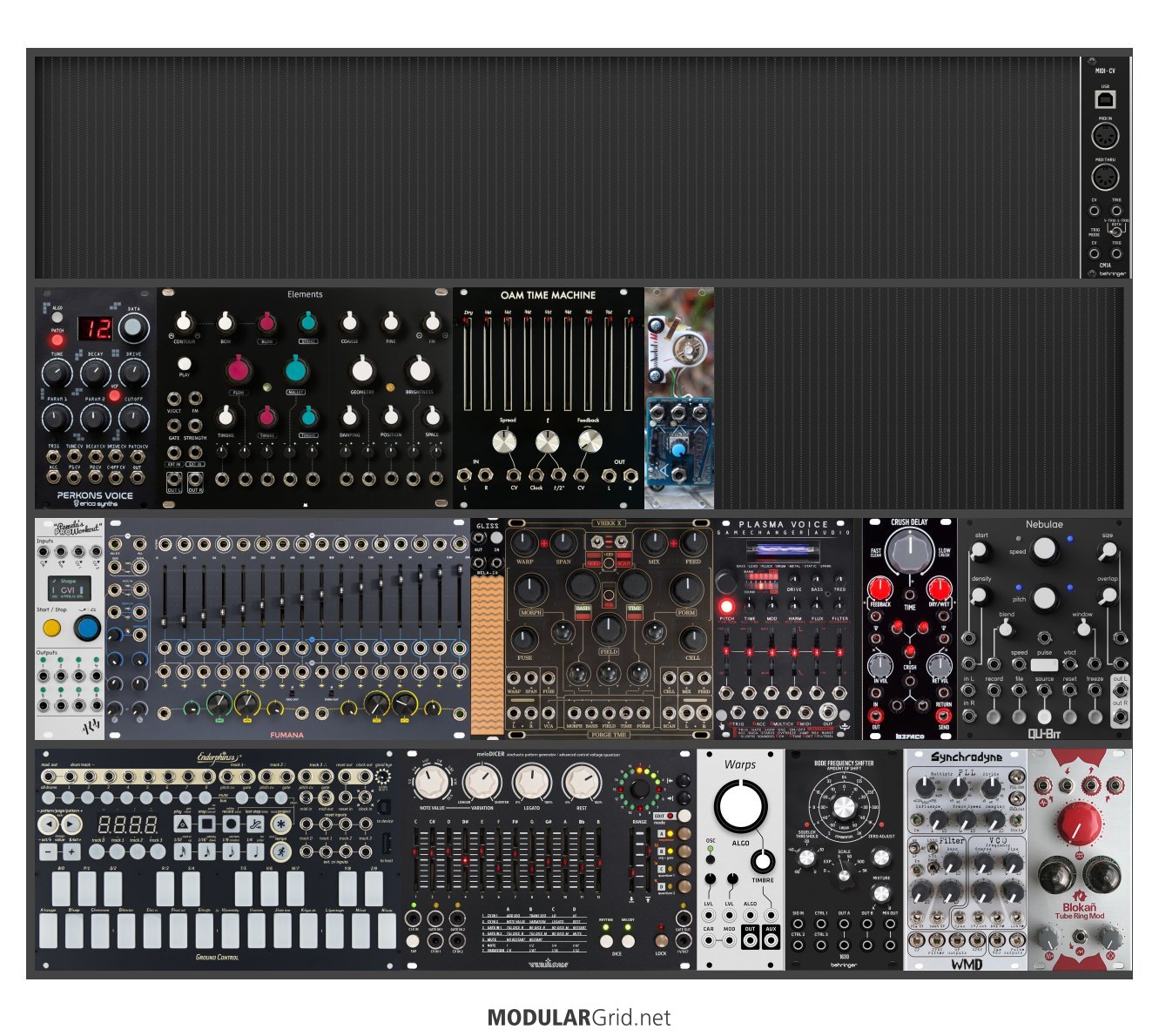Select the teal STRIKE knob on Elements
Viewport: 1159px width, 1036px height.
pyautogui.click(x=307, y=324)
